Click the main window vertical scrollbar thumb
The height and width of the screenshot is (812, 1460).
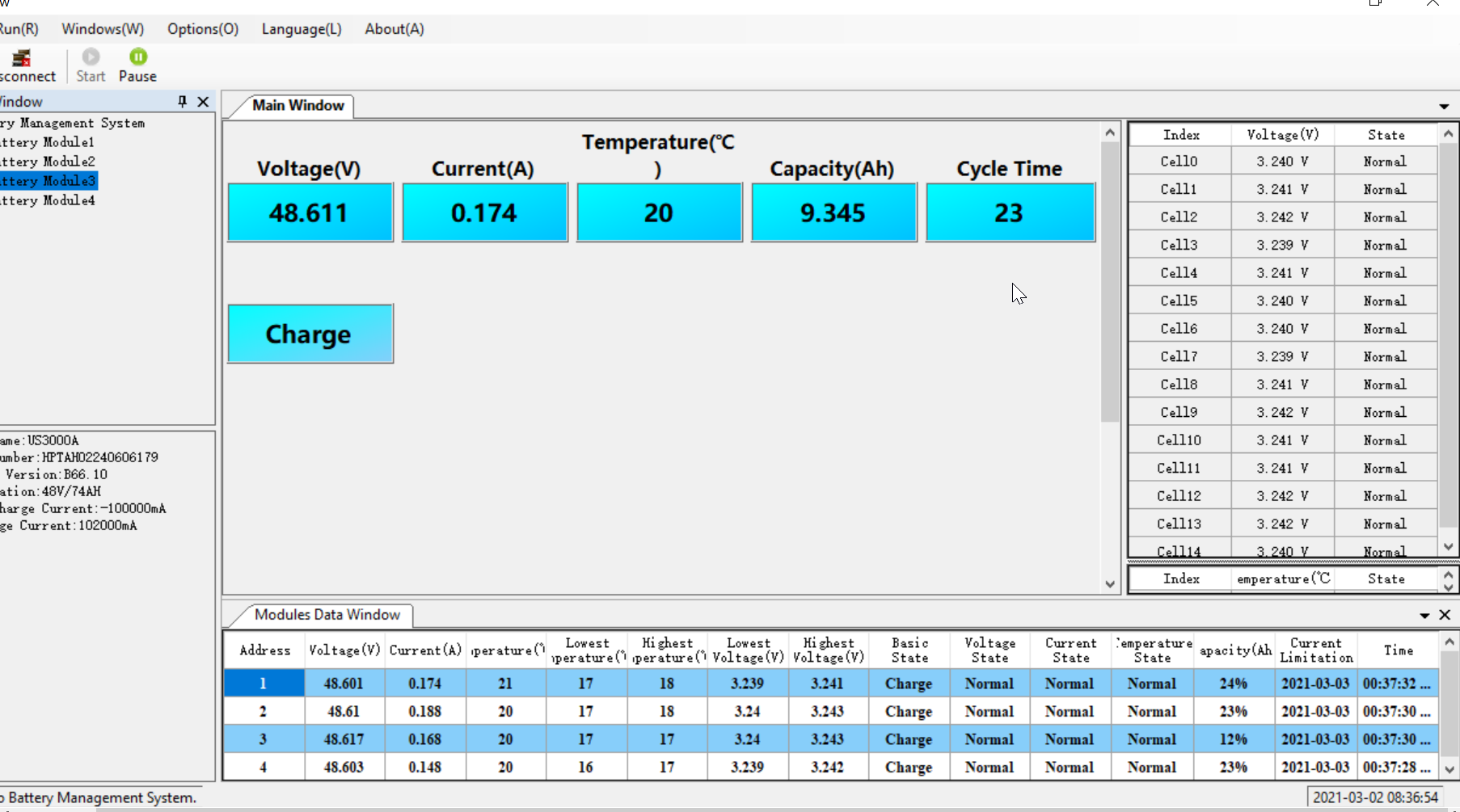1110,283
